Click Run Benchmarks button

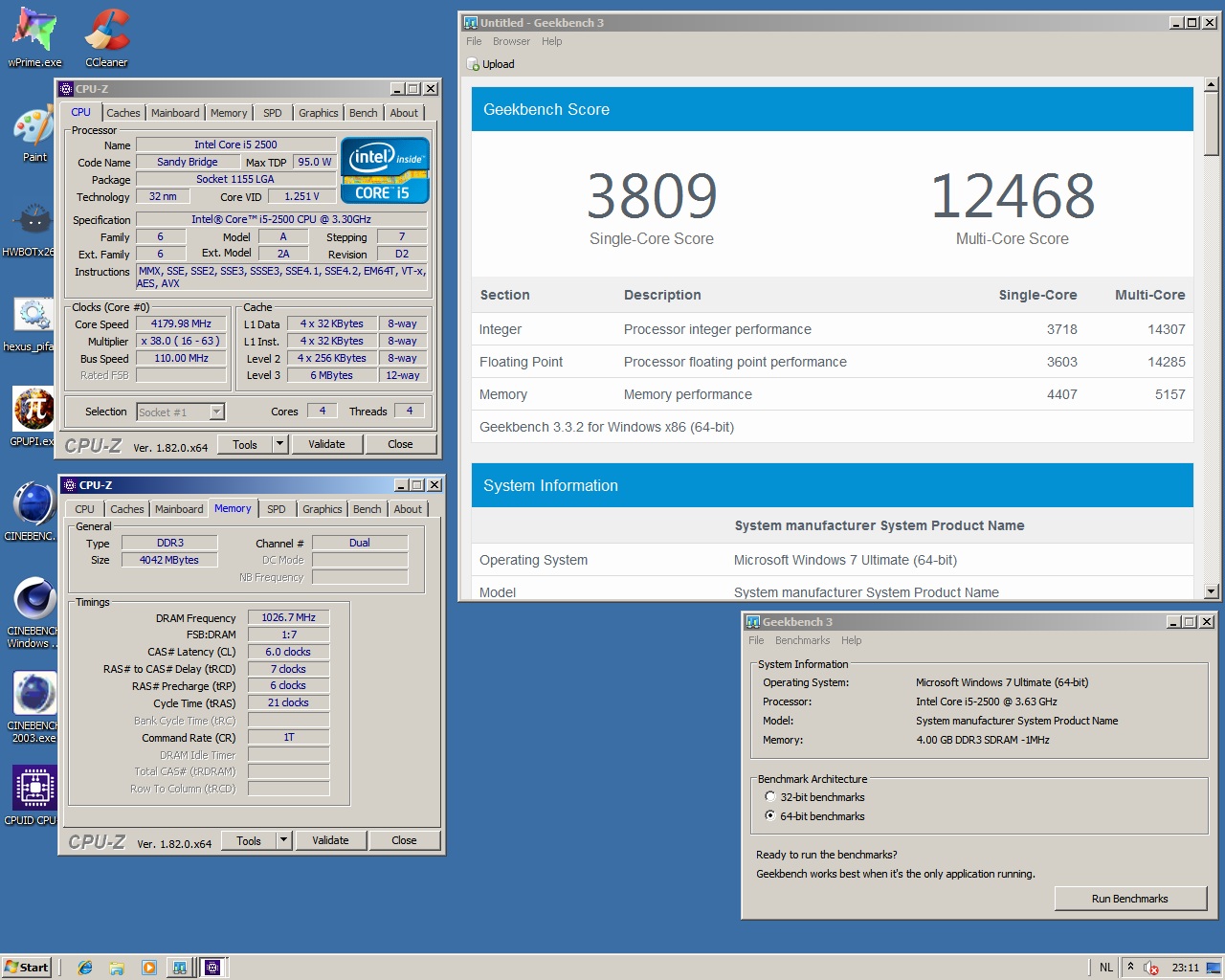pyautogui.click(x=1130, y=899)
